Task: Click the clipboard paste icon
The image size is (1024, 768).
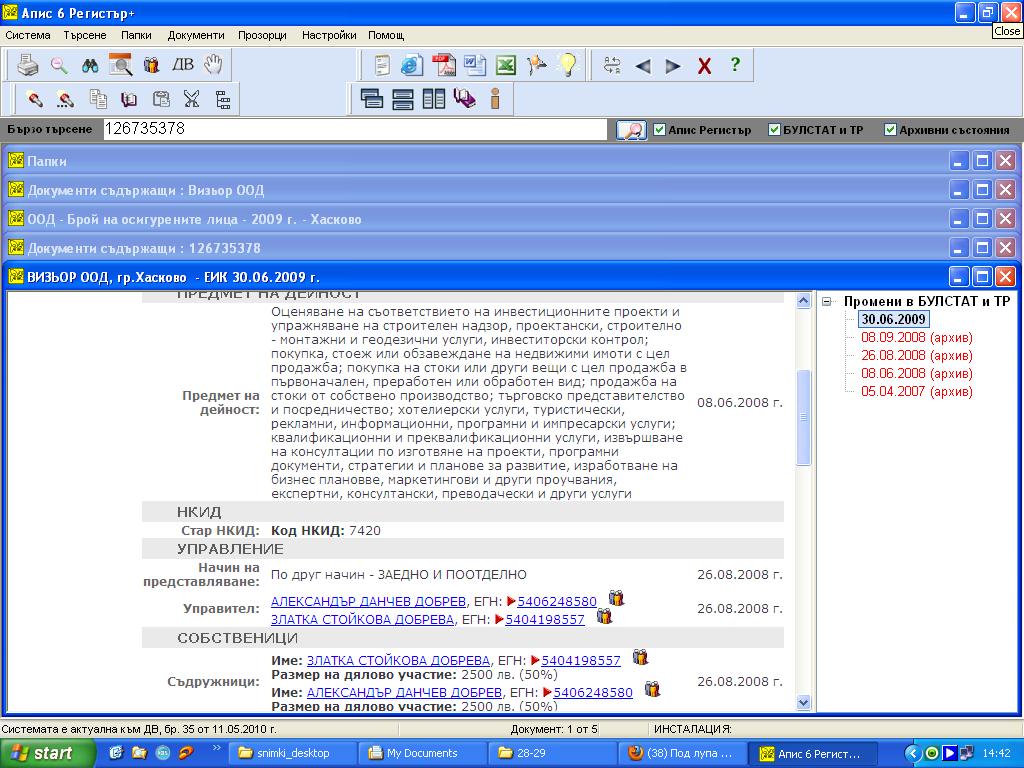Action: [x=161, y=99]
